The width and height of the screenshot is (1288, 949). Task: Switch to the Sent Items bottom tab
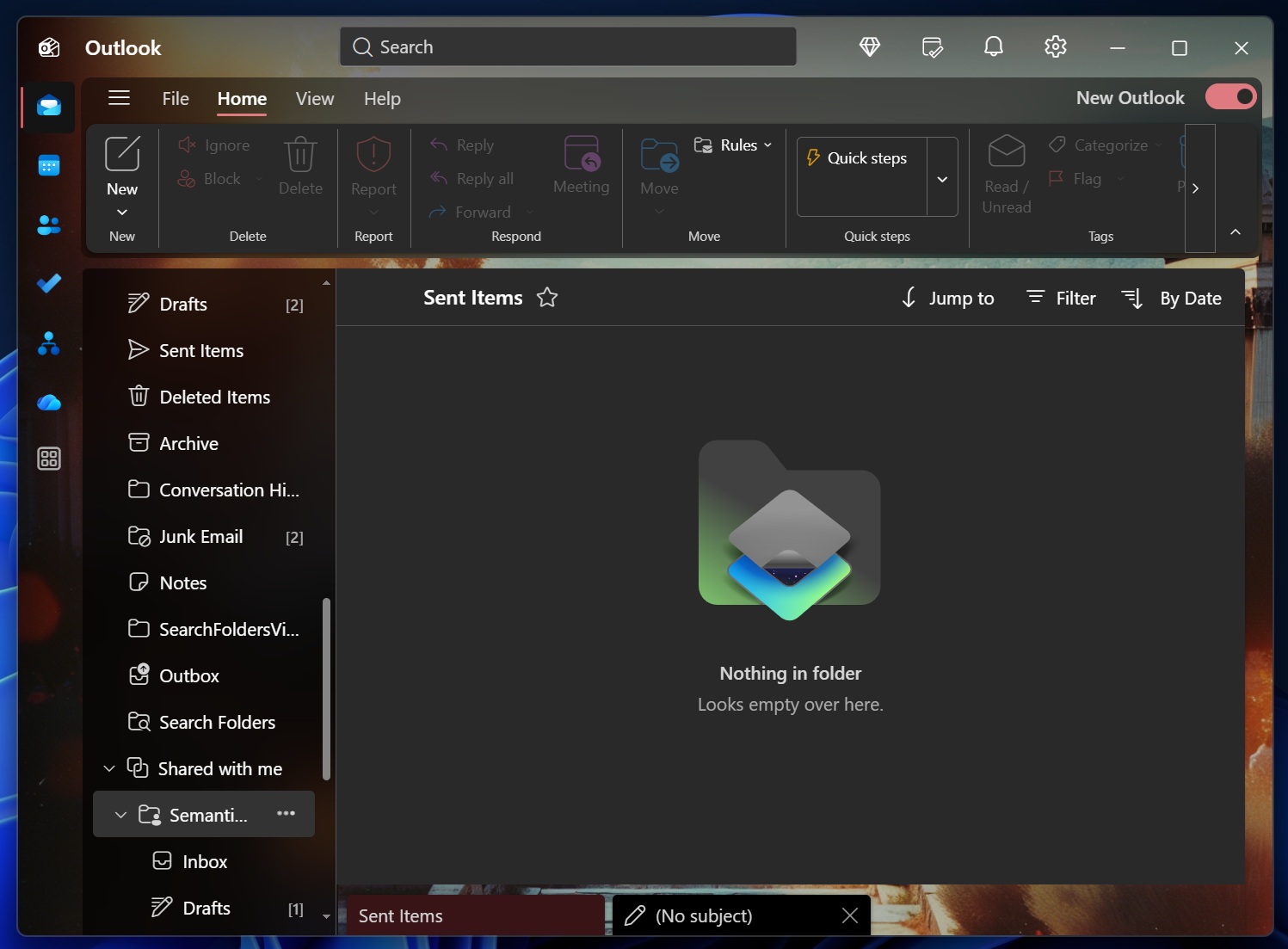coord(475,915)
